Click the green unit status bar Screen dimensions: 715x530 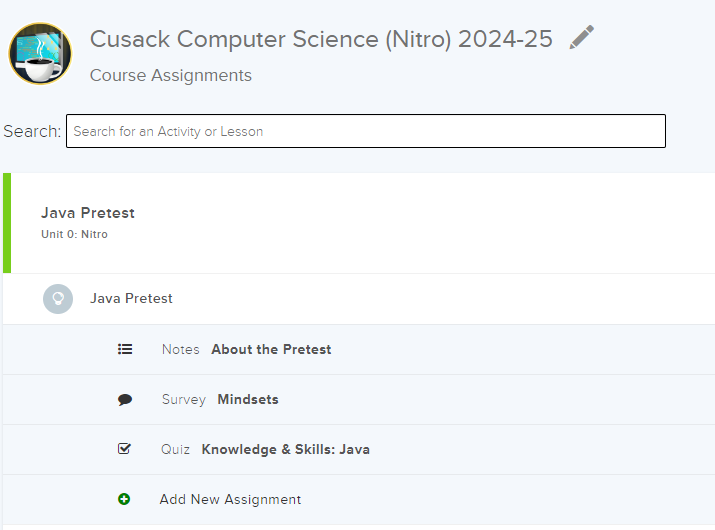click(7, 223)
